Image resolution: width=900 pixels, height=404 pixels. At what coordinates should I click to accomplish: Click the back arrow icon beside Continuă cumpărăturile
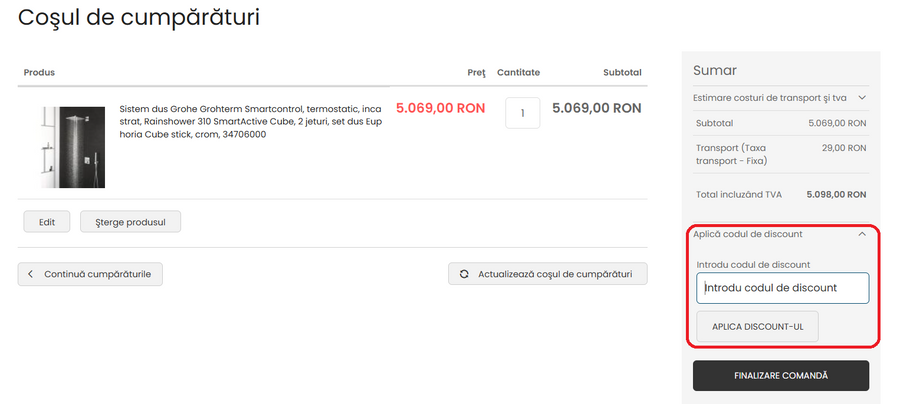click(31, 274)
